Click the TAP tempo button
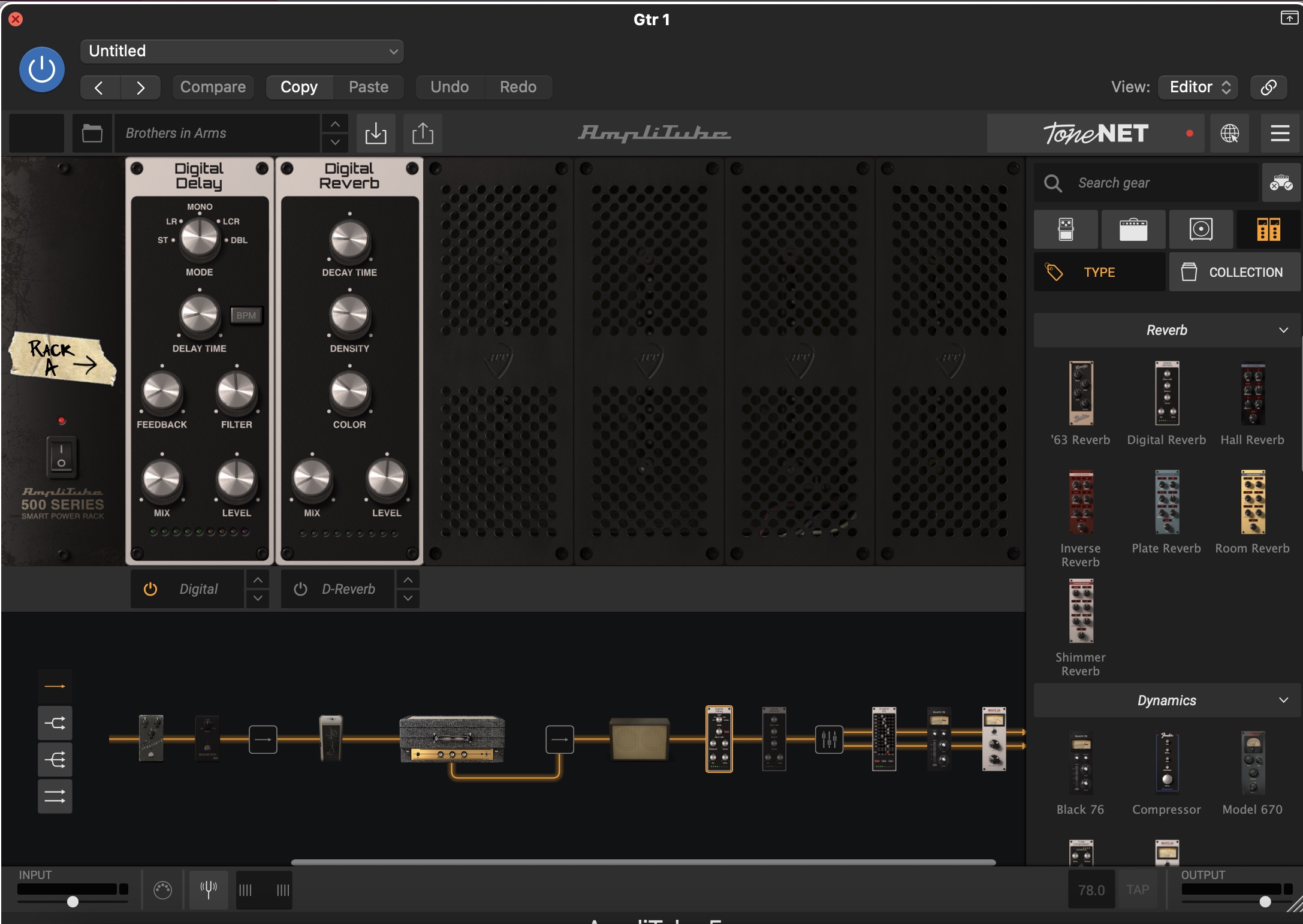The width and height of the screenshot is (1303, 924). [1138, 890]
